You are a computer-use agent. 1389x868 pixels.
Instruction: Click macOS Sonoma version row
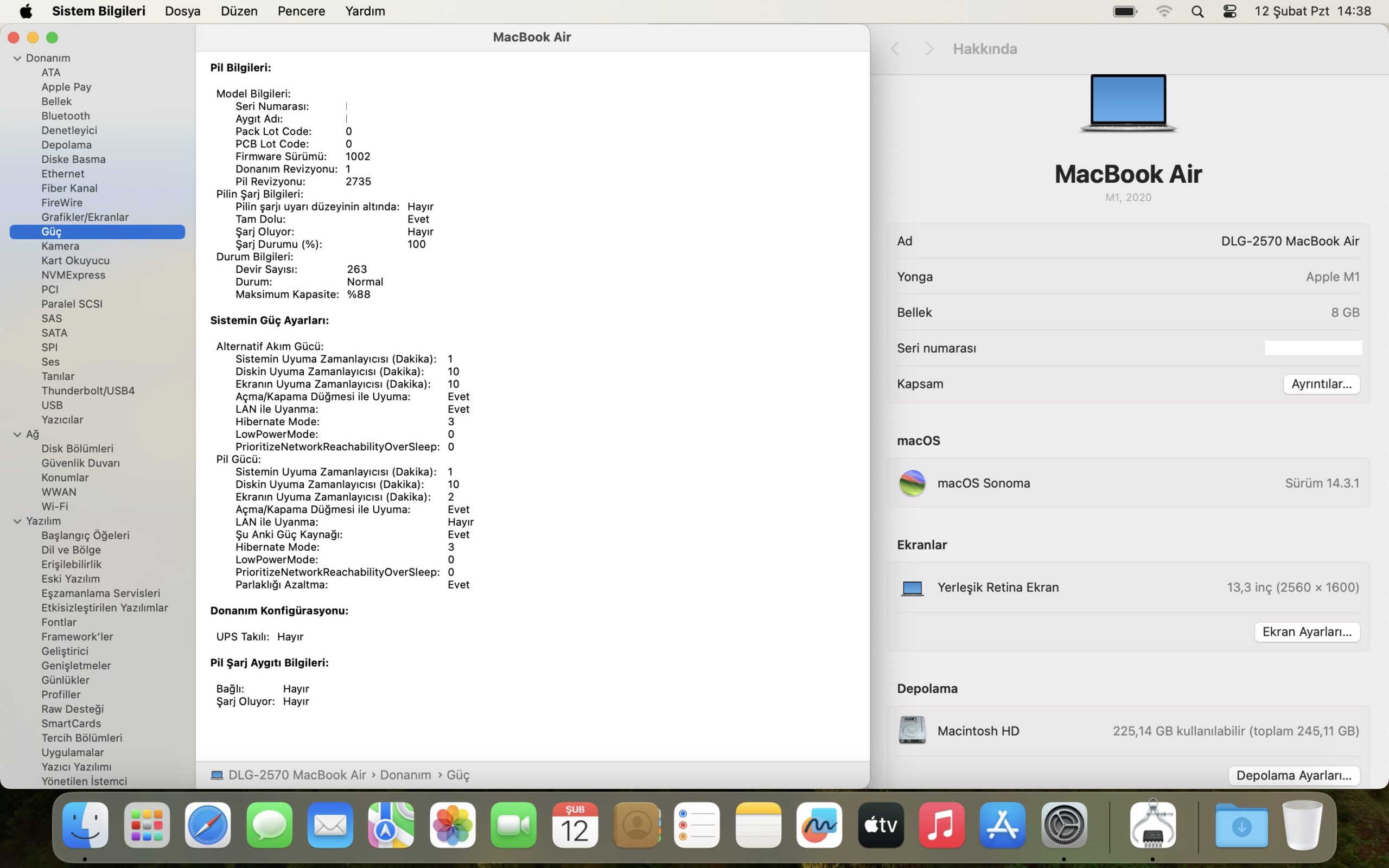click(1129, 483)
